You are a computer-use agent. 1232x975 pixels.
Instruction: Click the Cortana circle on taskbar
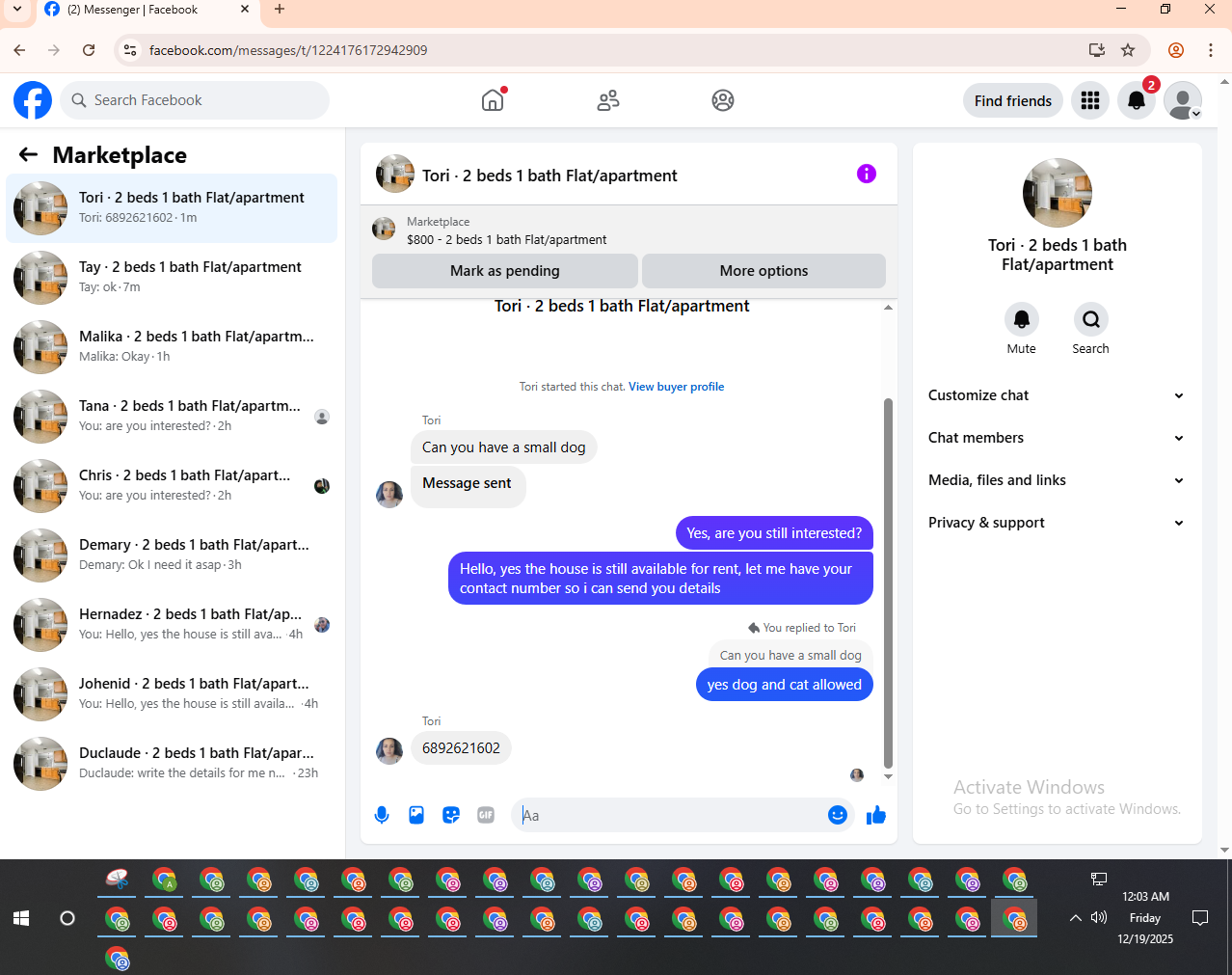click(x=67, y=918)
